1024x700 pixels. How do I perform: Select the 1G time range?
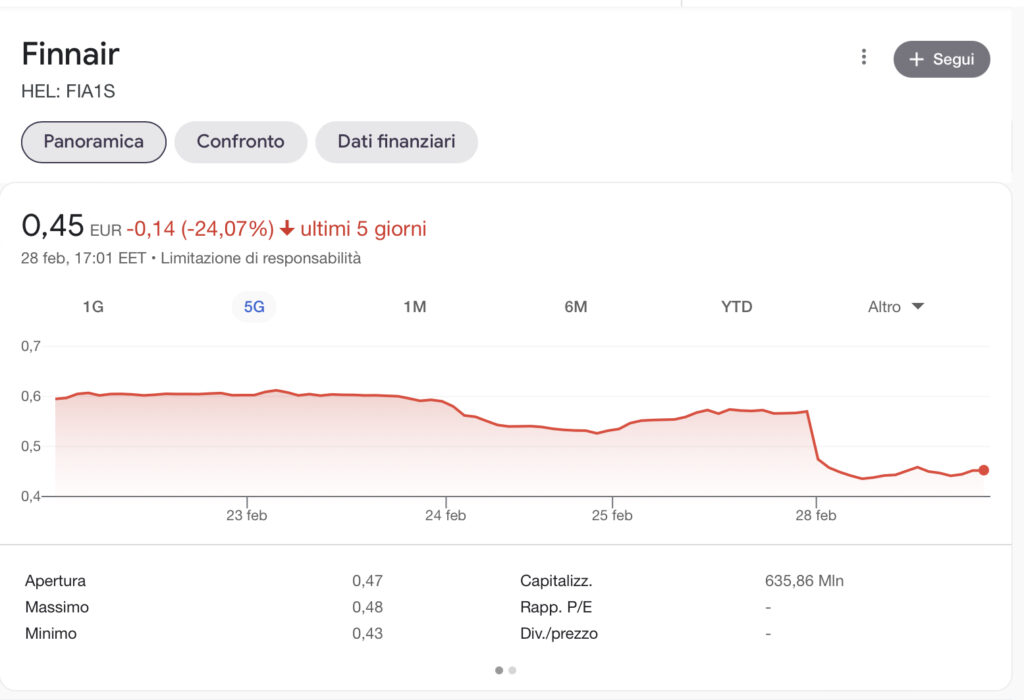pyautogui.click(x=93, y=307)
